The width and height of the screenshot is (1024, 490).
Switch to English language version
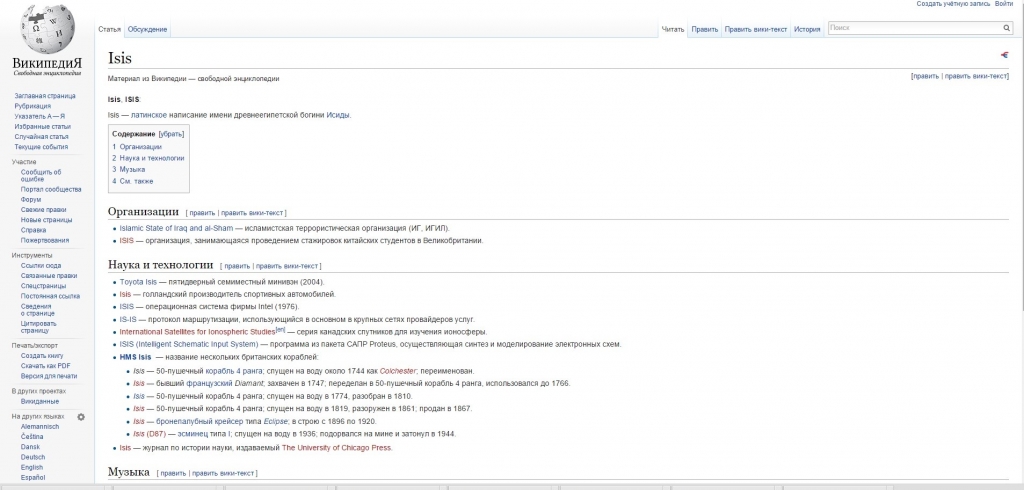click(x=32, y=468)
